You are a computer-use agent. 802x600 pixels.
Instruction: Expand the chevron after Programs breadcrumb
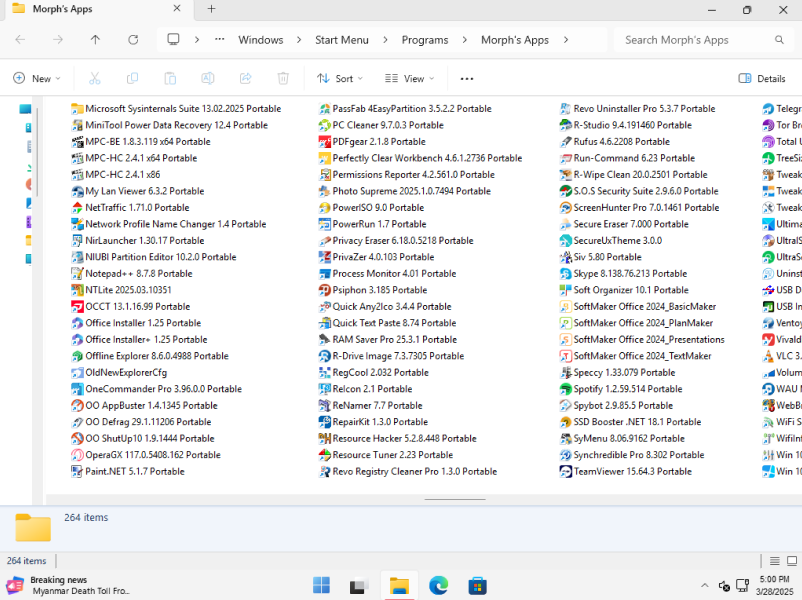(x=464, y=39)
